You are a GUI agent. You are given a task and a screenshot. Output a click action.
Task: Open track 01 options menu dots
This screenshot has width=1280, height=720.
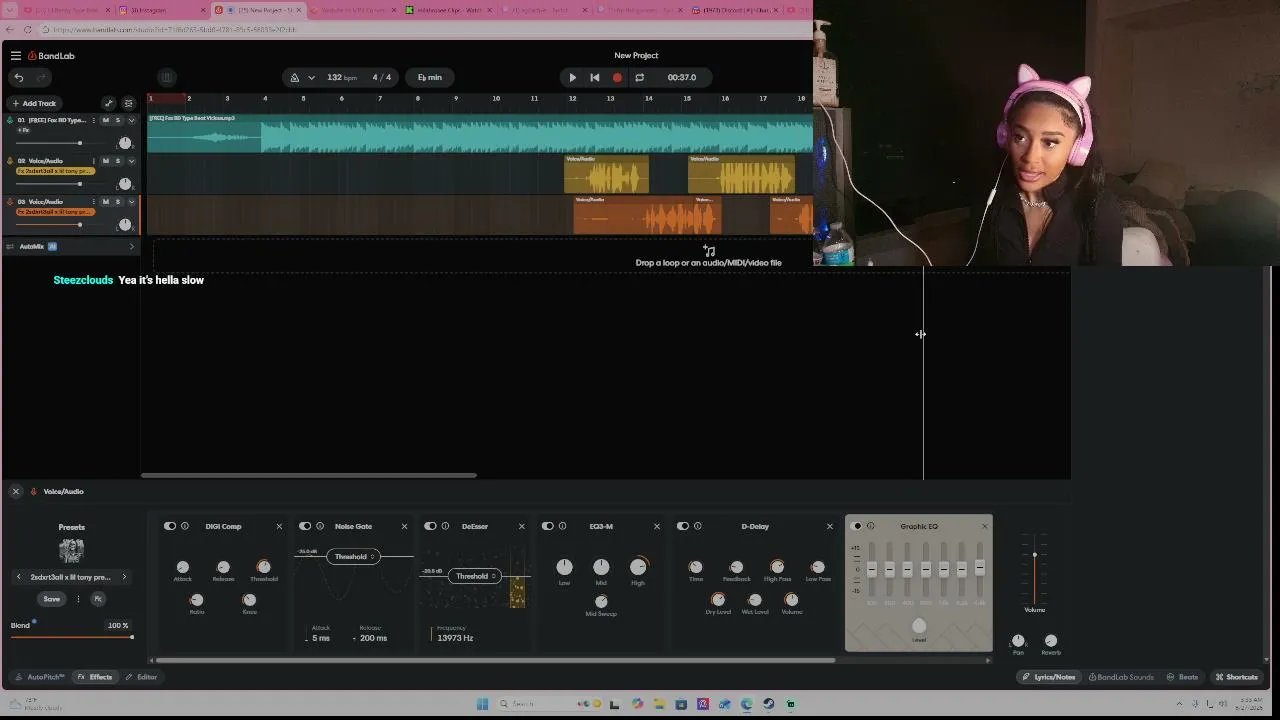pos(93,120)
